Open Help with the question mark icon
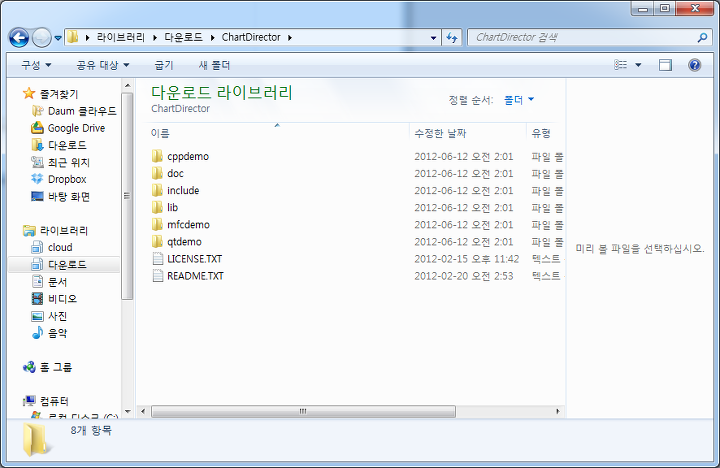The height and width of the screenshot is (468, 720). point(695,65)
